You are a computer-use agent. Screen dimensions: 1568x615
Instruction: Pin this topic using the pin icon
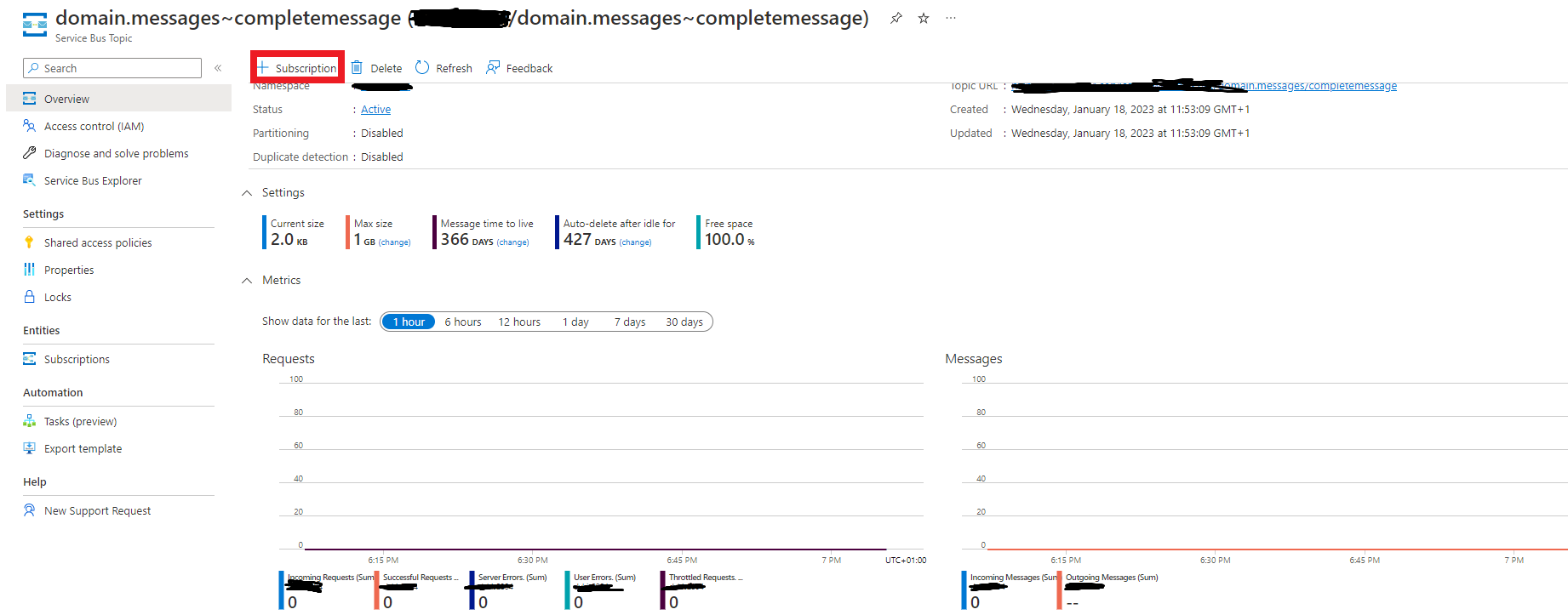point(896,18)
